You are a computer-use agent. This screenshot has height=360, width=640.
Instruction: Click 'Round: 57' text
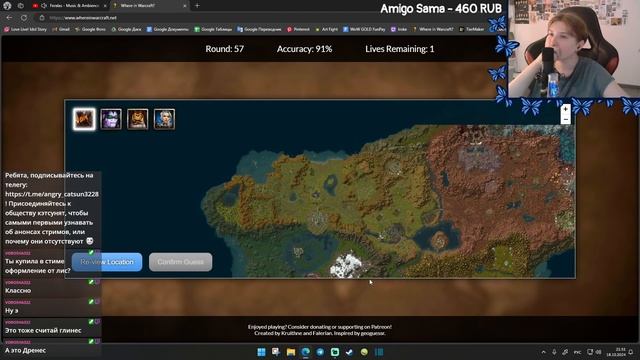tap(224, 49)
